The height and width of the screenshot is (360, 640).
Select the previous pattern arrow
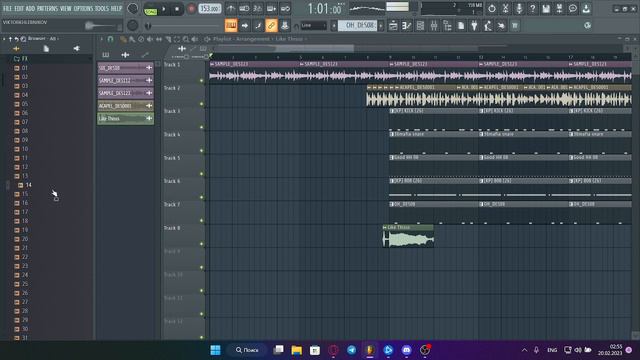tap(333, 26)
